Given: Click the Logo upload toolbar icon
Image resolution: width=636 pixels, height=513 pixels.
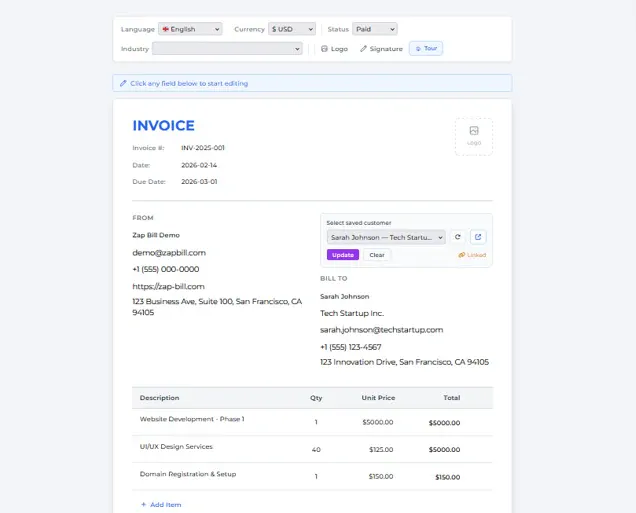Looking at the screenshot, I should 324,49.
